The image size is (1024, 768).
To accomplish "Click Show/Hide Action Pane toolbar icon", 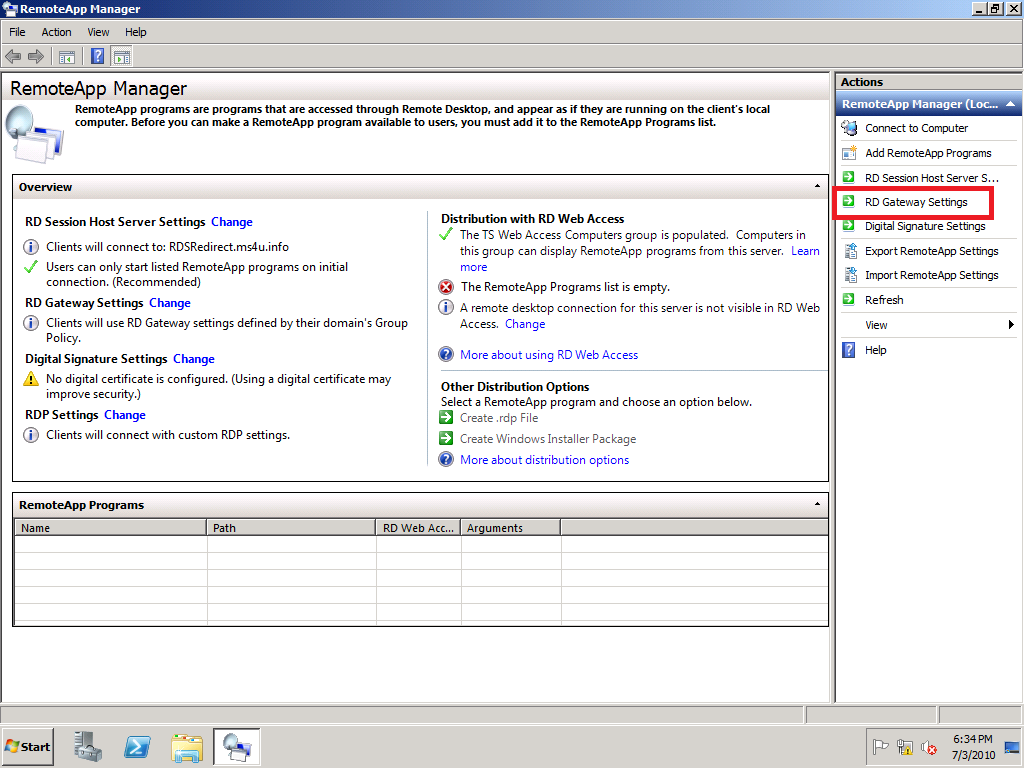I will pyautogui.click(x=121, y=57).
